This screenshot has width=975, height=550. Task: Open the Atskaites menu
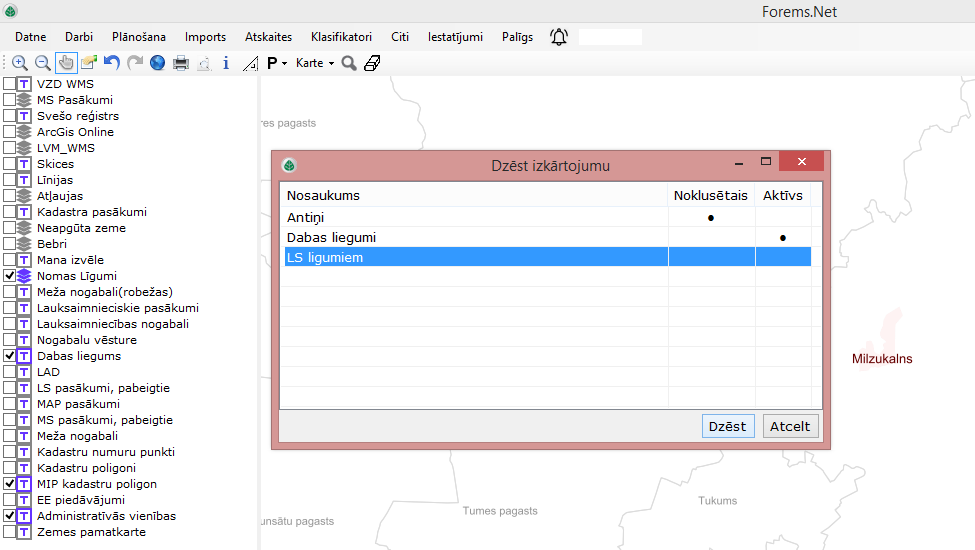[268, 37]
